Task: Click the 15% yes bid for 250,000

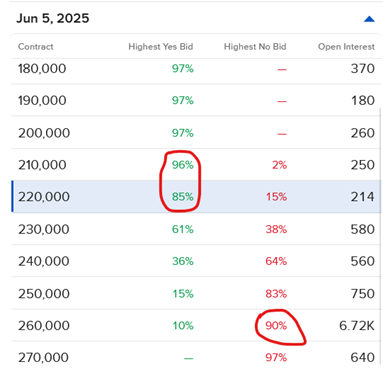Action: tap(183, 294)
